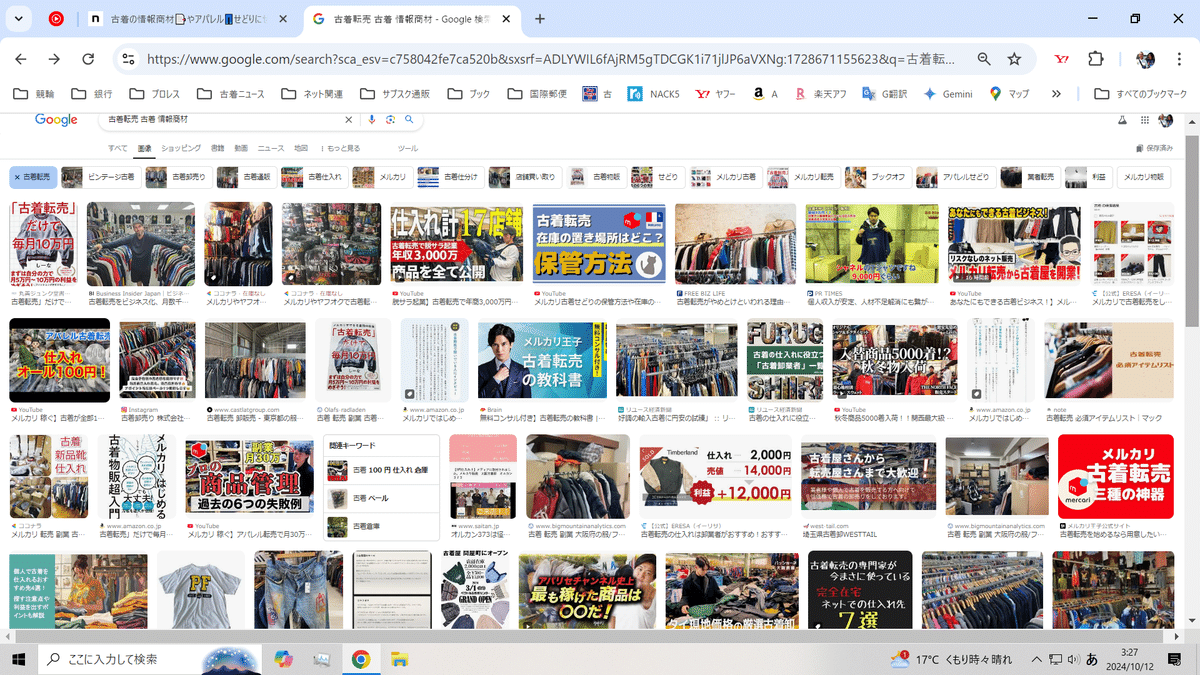Switch to the YouTube Music browser tab

[x=56, y=19]
